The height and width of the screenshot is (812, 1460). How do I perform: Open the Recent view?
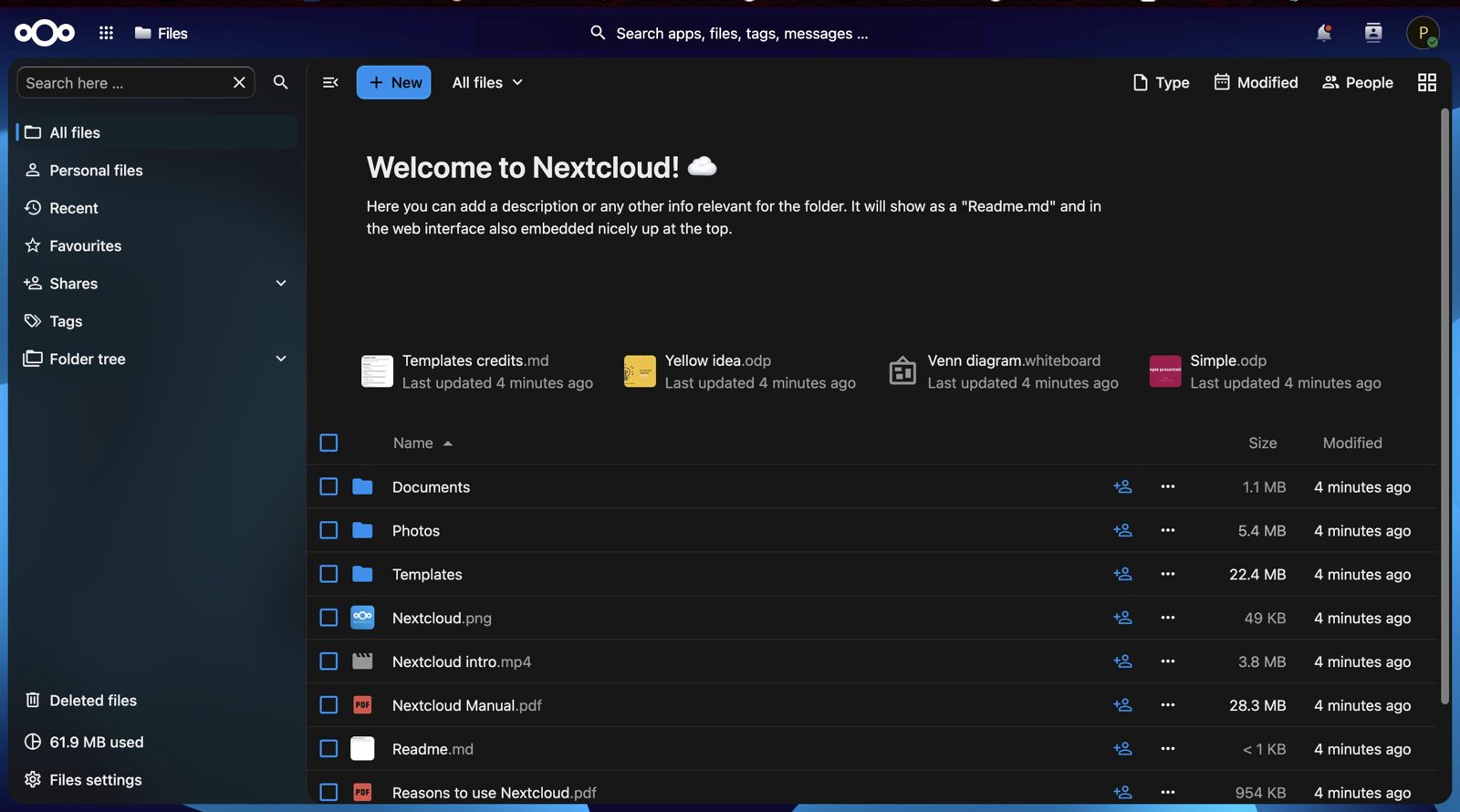tap(157, 208)
